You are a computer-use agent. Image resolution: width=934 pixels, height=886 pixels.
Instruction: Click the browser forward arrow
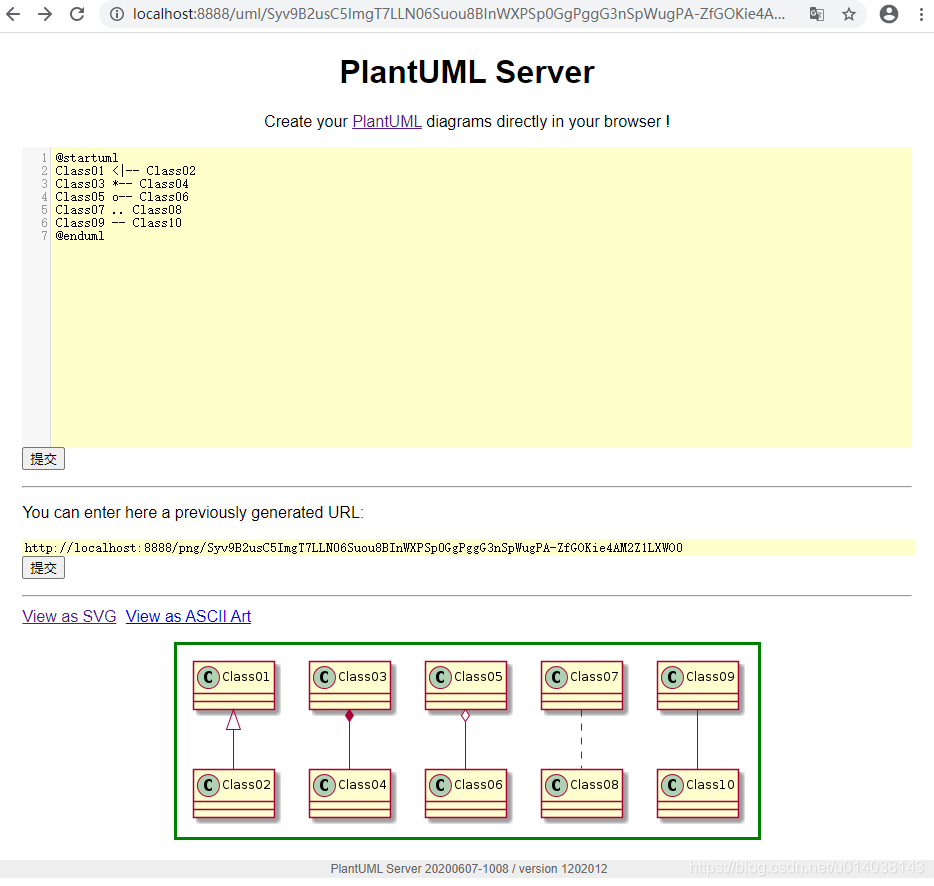(45, 14)
